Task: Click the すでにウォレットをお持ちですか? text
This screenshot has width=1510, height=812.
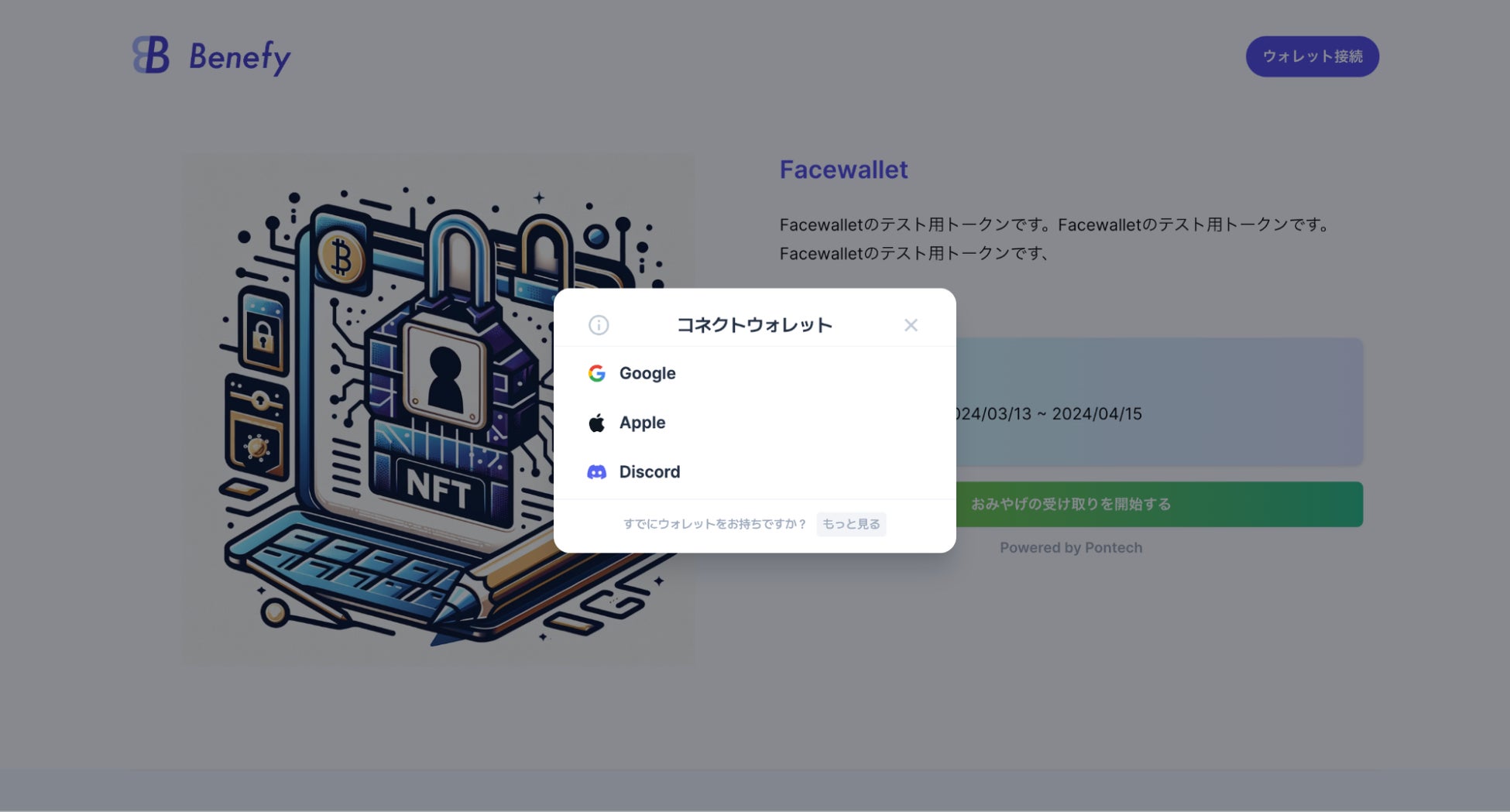Action: coord(715,524)
